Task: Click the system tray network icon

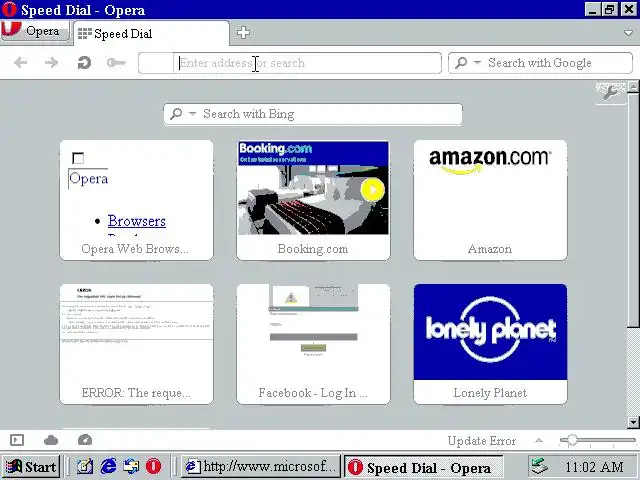Action: tap(540, 466)
